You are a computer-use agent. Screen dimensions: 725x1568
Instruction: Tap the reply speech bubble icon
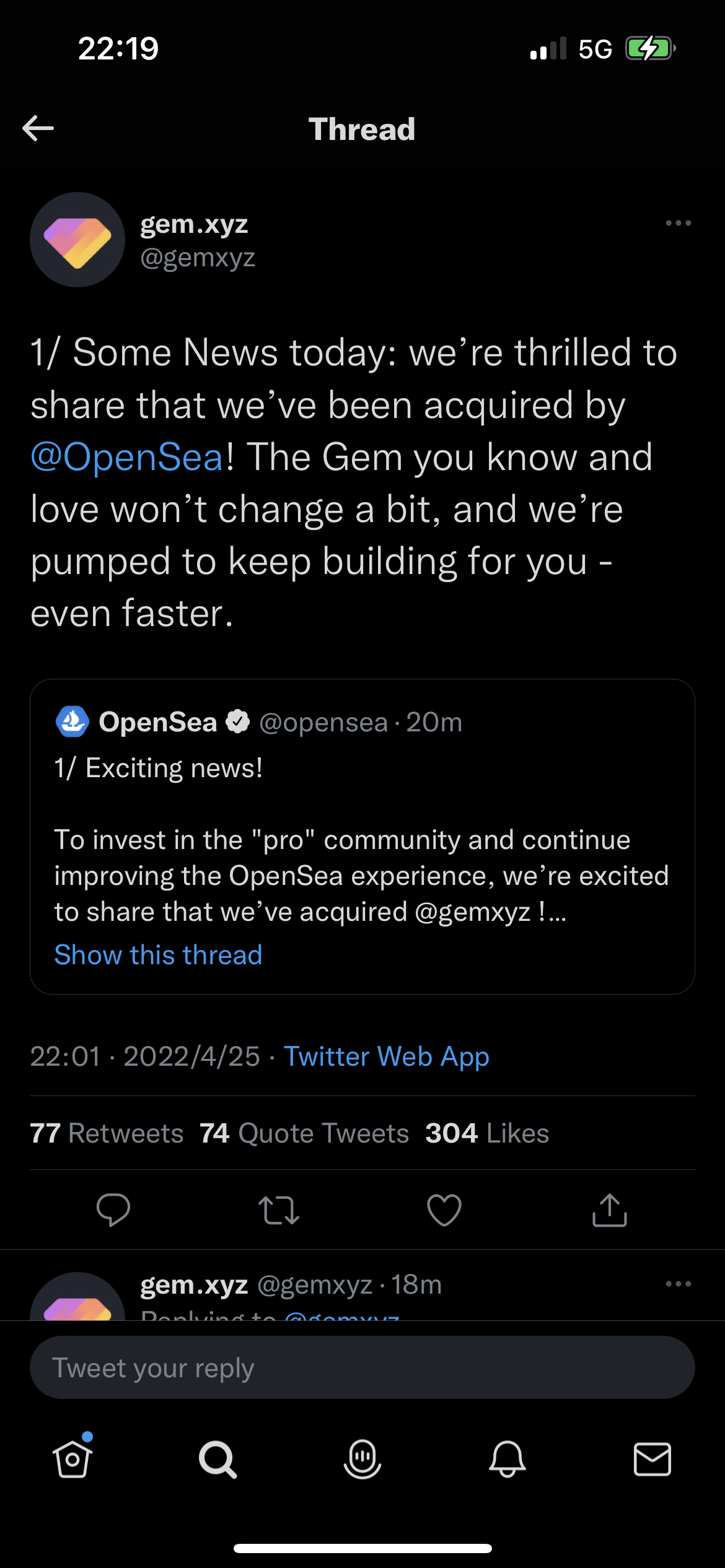point(113,1209)
